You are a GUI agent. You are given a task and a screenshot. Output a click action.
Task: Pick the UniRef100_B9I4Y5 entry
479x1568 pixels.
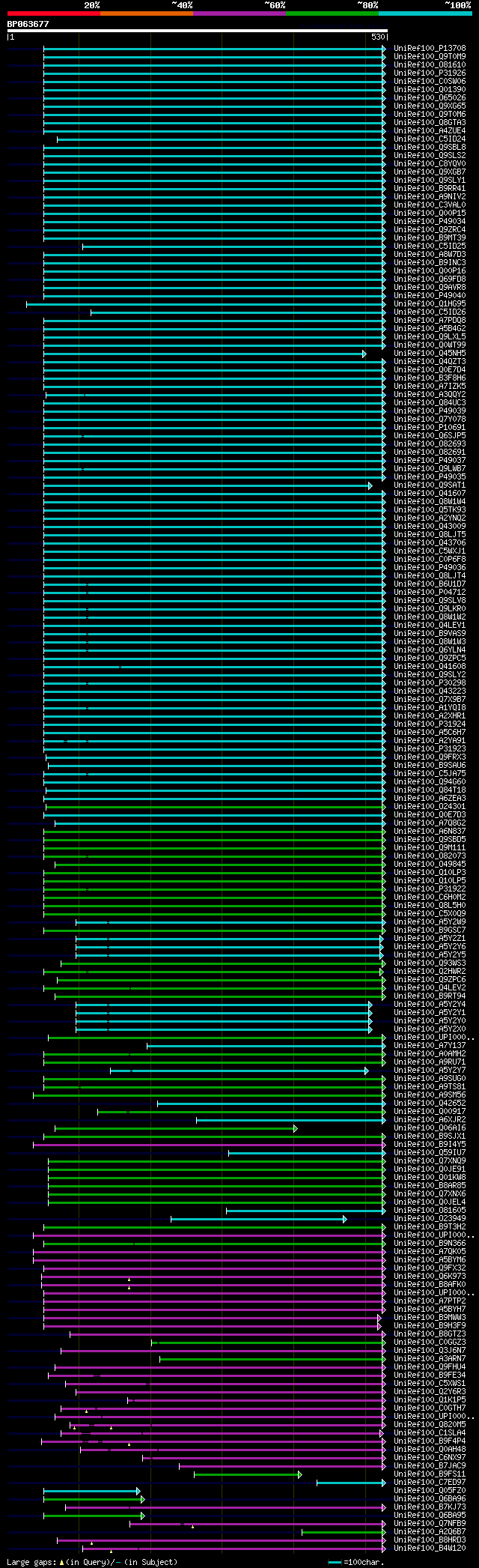tap(430, 1145)
